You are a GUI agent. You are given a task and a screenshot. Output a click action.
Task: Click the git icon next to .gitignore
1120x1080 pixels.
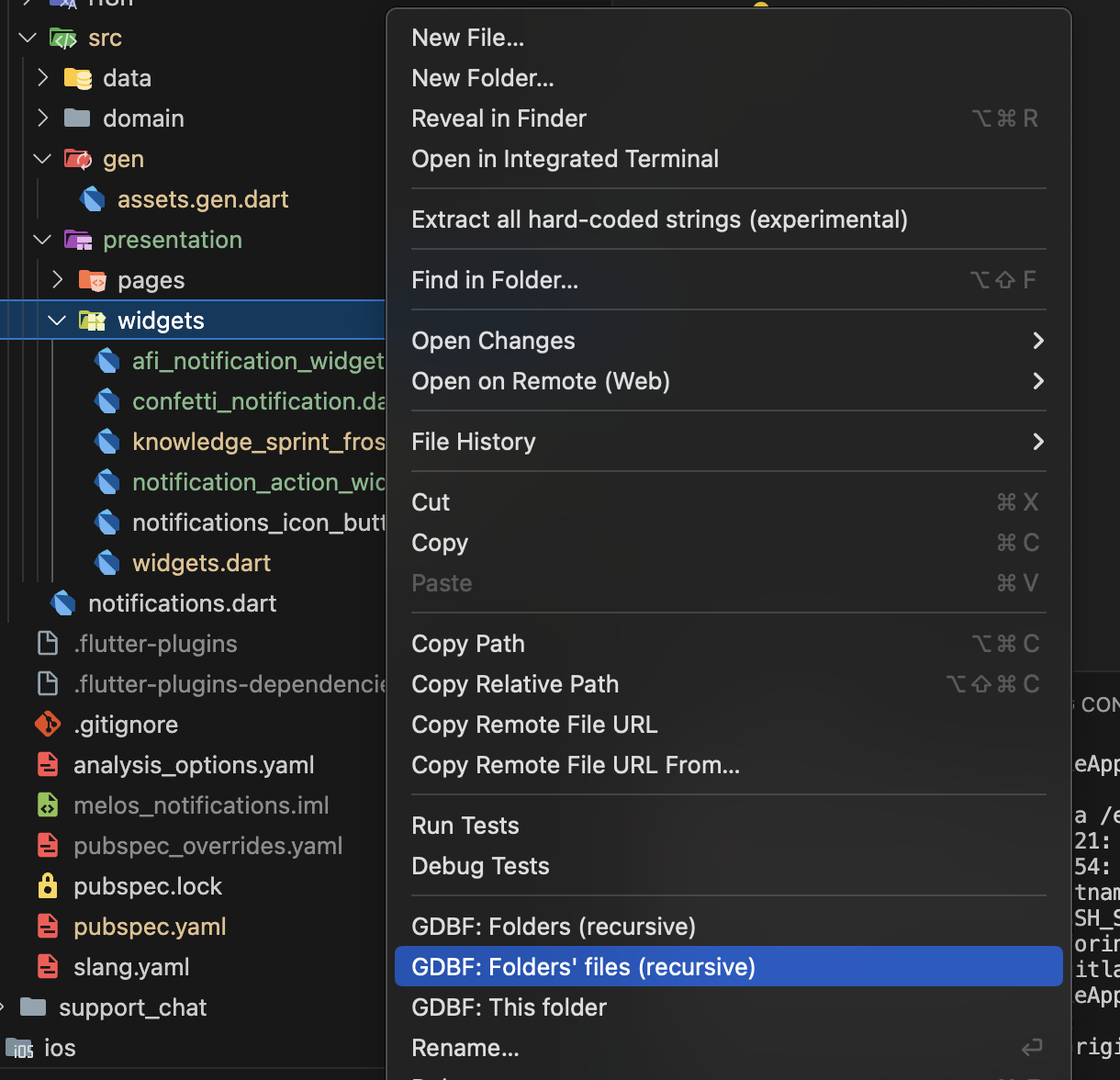pos(48,725)
